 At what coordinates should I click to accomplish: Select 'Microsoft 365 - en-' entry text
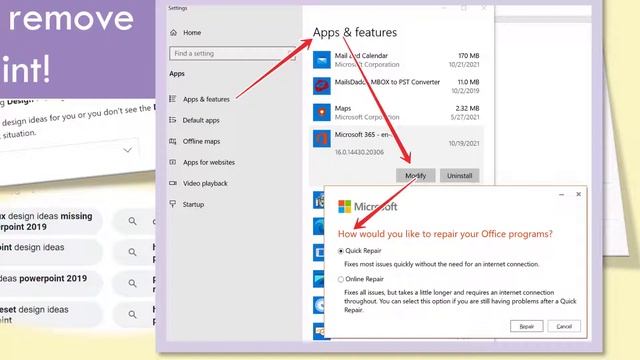362,134
